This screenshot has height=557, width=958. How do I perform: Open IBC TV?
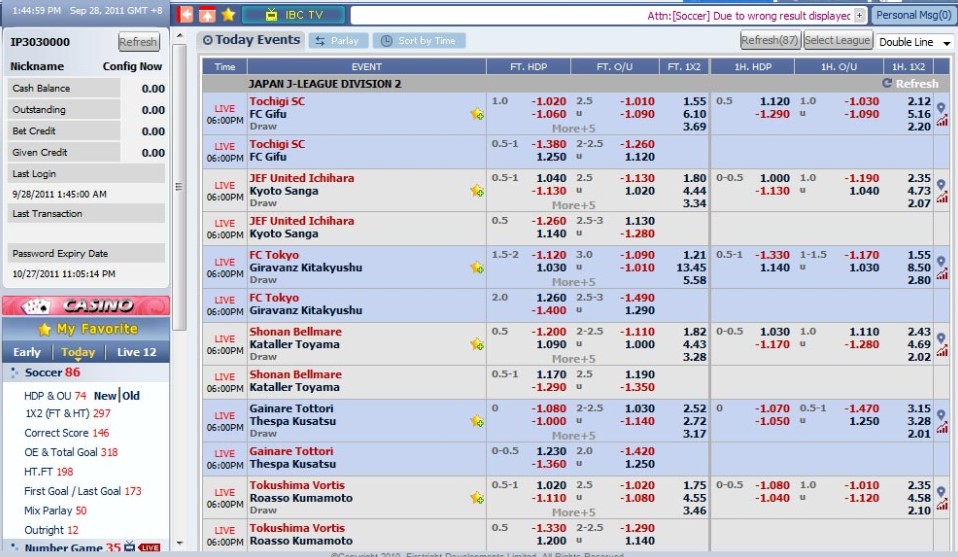(x=293, y=15)
